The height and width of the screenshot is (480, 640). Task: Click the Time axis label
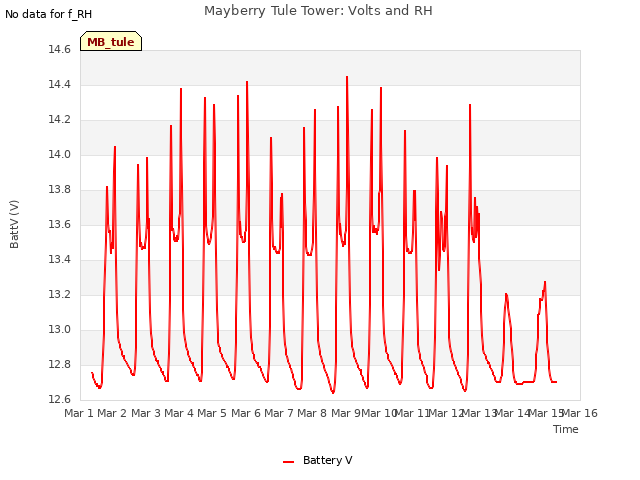566,429
